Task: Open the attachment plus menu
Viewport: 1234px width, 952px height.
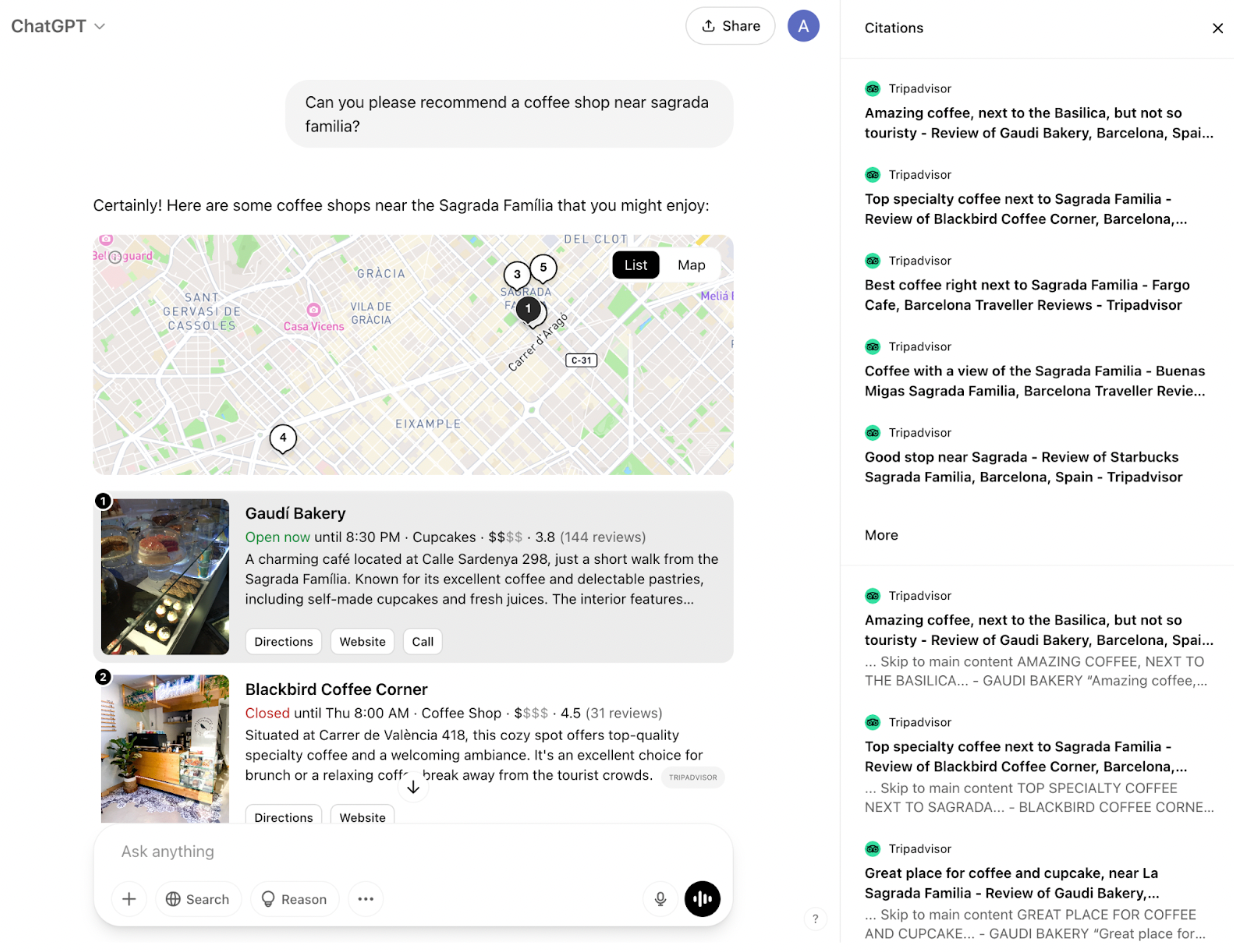Action: 128,899
